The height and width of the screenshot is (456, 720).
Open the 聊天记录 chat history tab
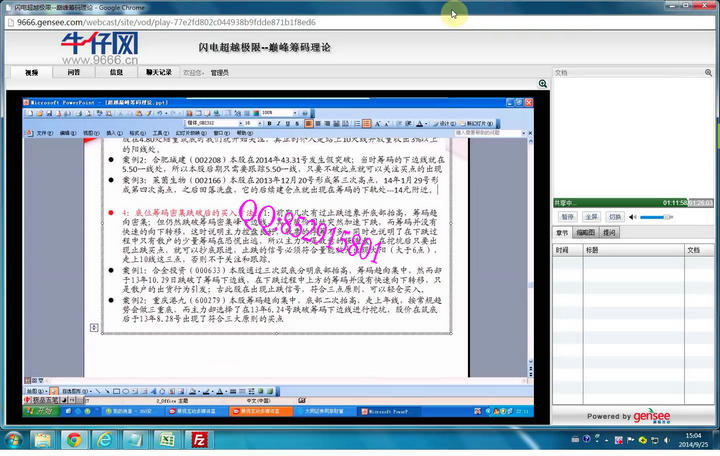point(159,73)
